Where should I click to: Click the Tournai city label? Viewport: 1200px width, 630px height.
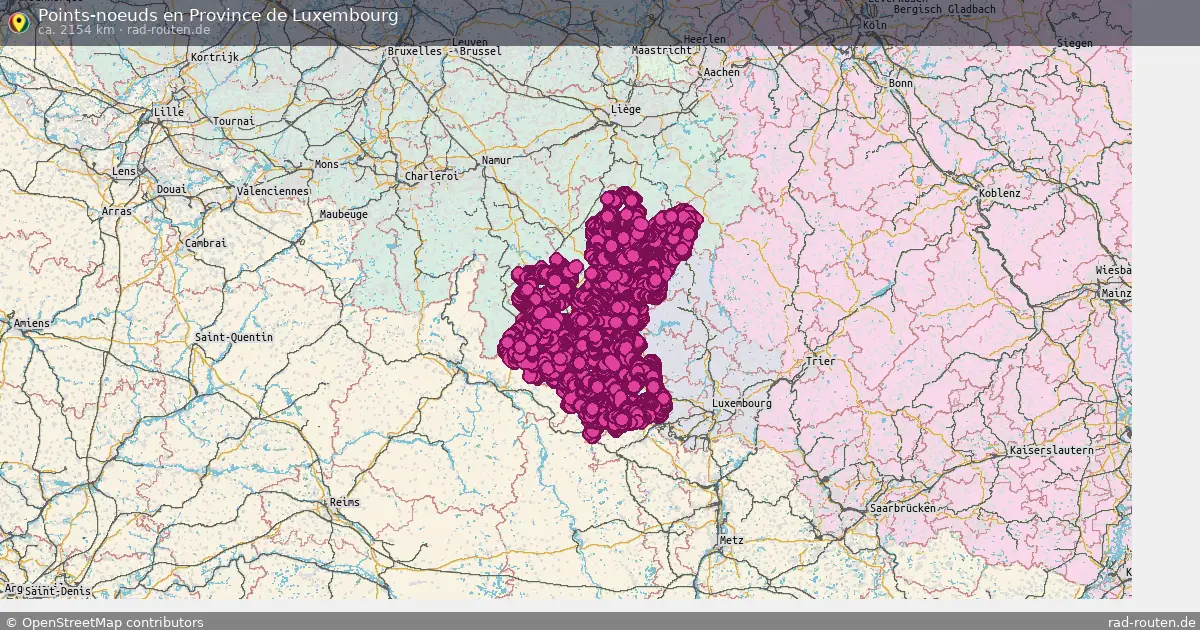coord(234,121)
